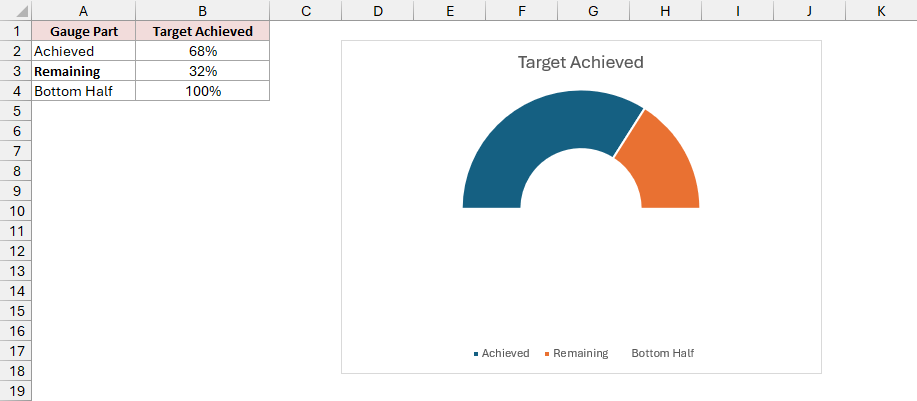Select the chart title 'Target Achieved'
Image resolution: width=917 pixels, height=401 pixels.
click(x=581, y=62)
